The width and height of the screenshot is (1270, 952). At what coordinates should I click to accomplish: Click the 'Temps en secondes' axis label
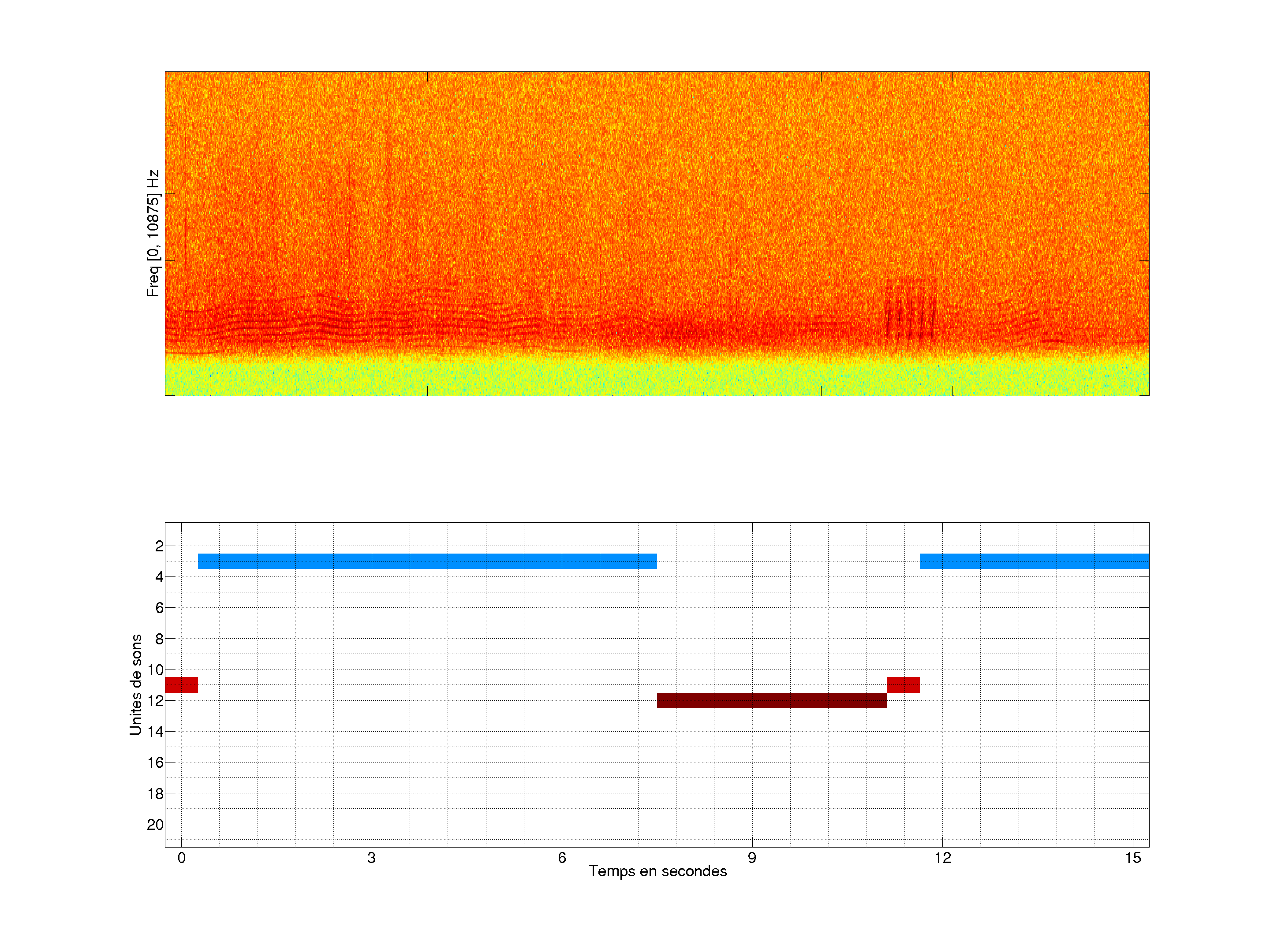657,871
